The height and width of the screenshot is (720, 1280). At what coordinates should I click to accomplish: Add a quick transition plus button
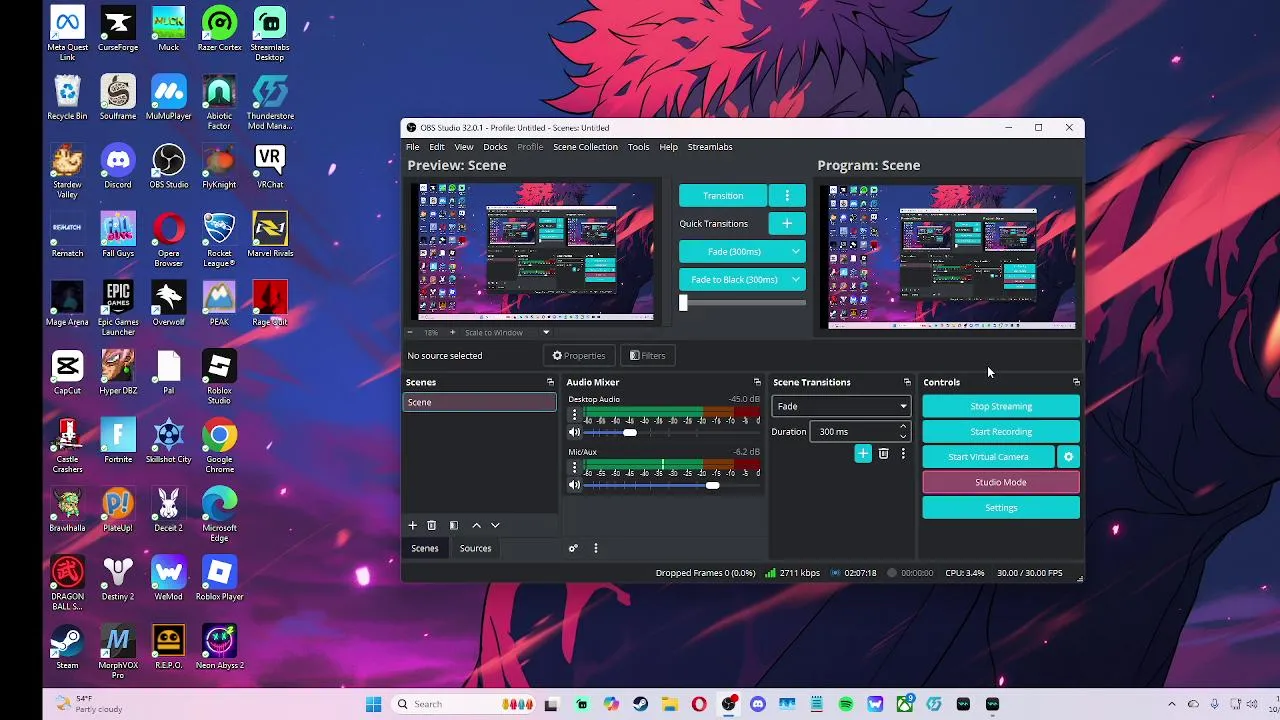point(787,224)
